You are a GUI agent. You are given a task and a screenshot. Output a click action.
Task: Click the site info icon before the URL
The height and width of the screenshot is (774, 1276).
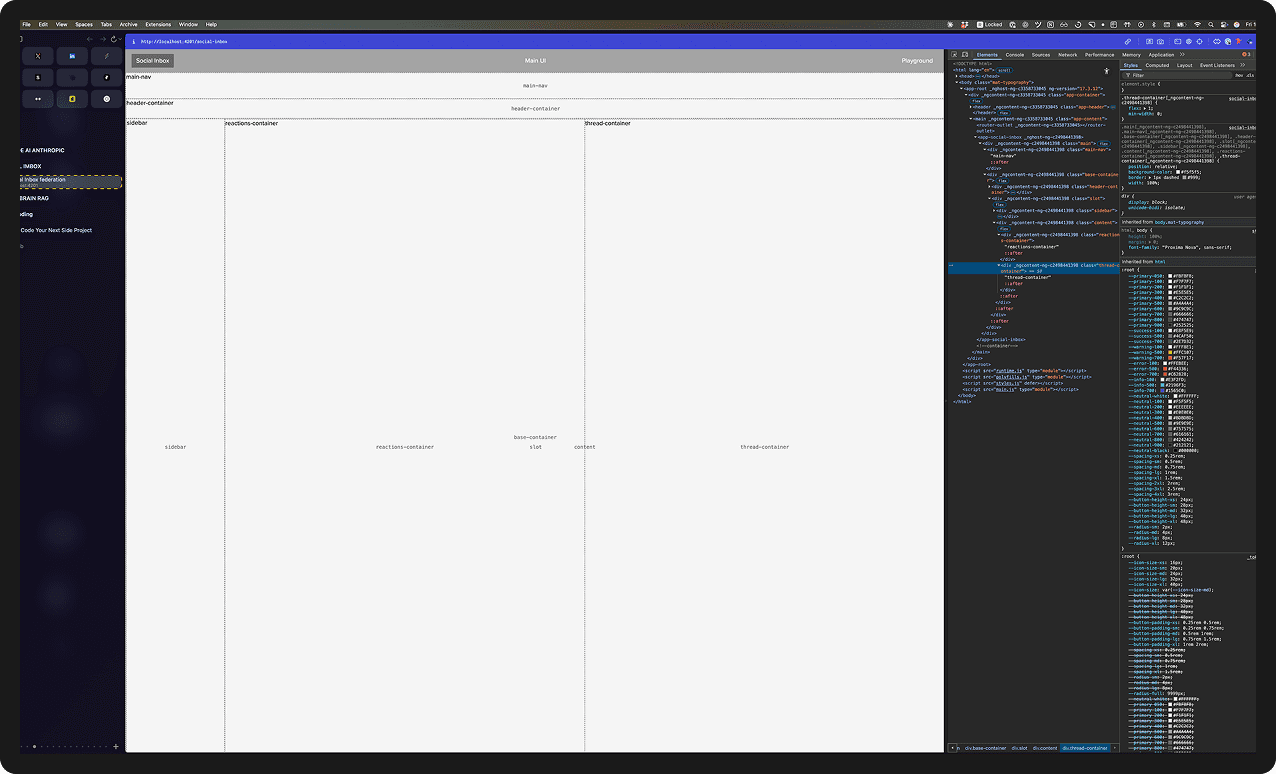point(134,42)
